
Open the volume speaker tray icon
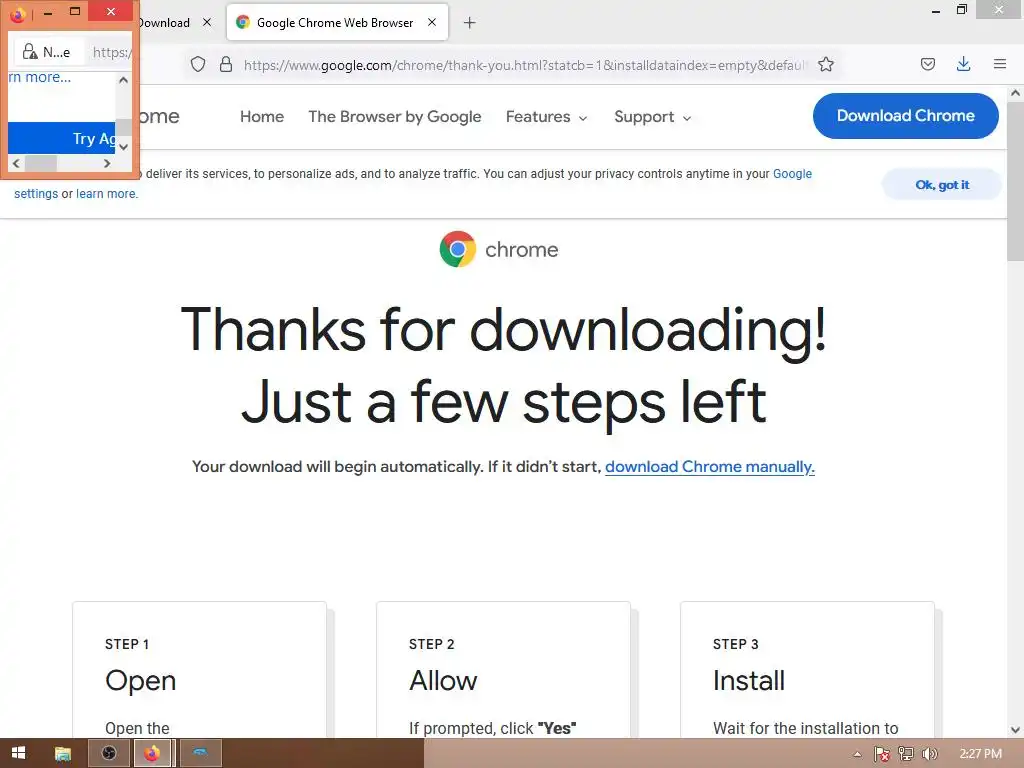[x=929, y=754]
